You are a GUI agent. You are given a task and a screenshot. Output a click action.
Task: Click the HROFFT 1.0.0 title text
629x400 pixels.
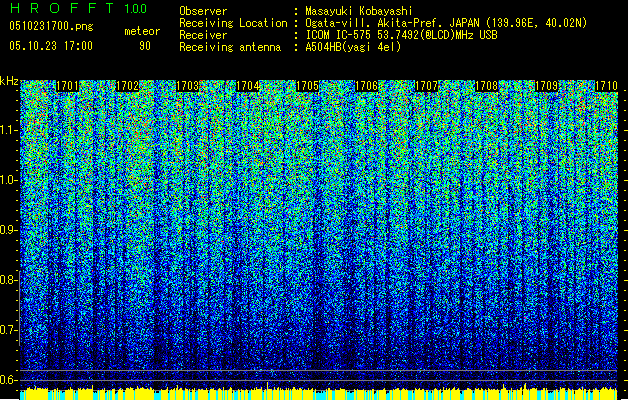click(79, 8)
